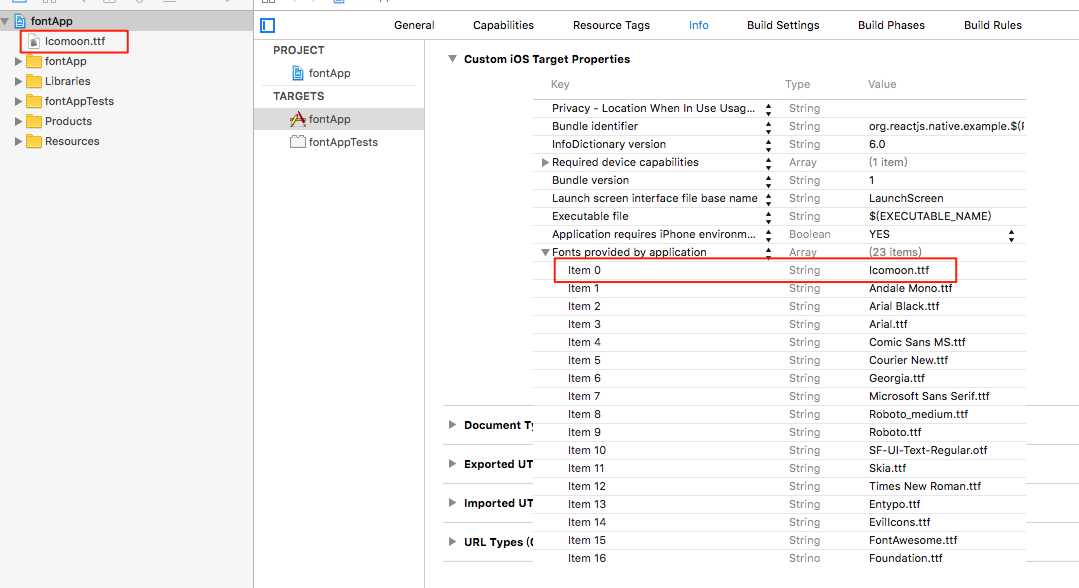Open the Build Phases tab
The height and width of the screenshot is (588, 1079).
(891, 25)
